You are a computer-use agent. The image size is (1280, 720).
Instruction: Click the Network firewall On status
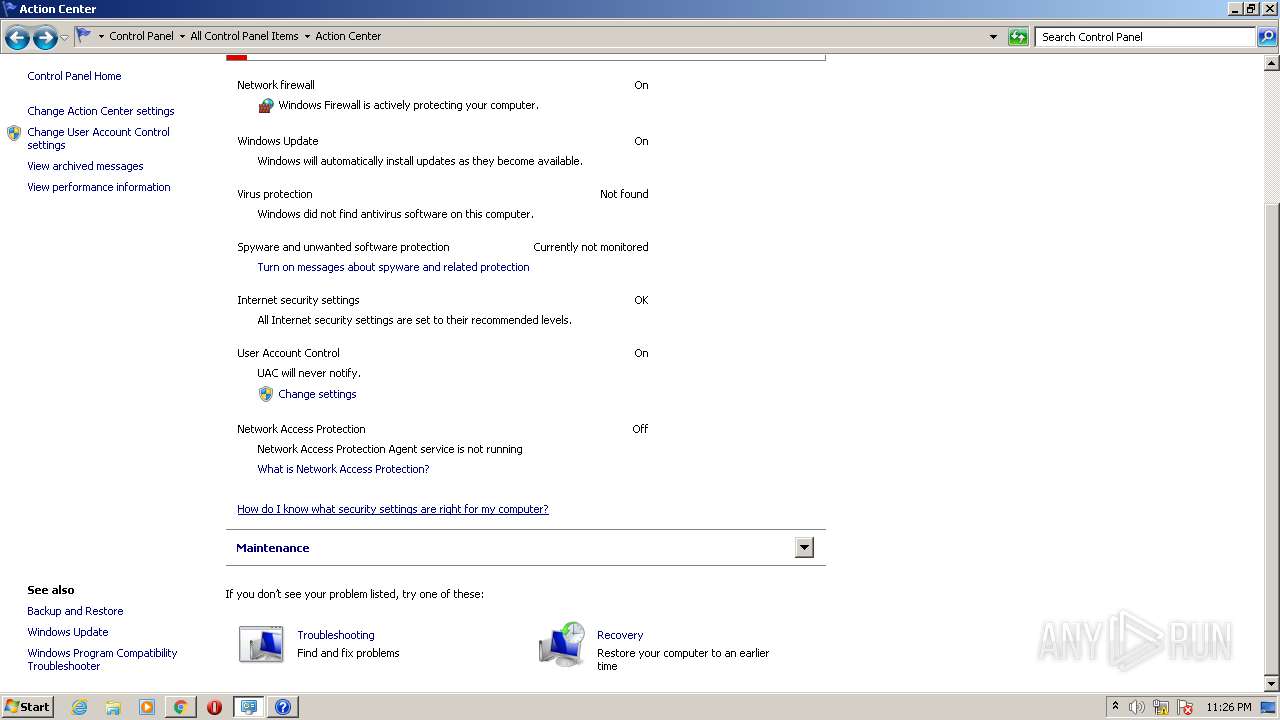[641, 85]
